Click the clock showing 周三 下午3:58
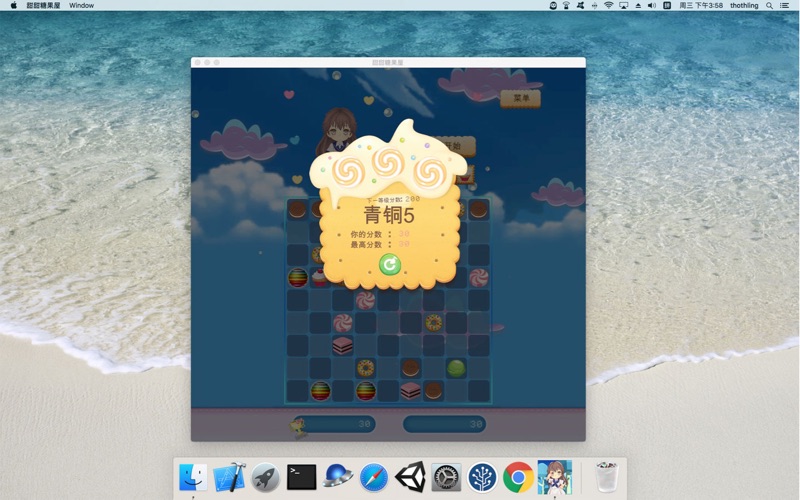Viewport: 800px width, 500px height. pos(701,5)
